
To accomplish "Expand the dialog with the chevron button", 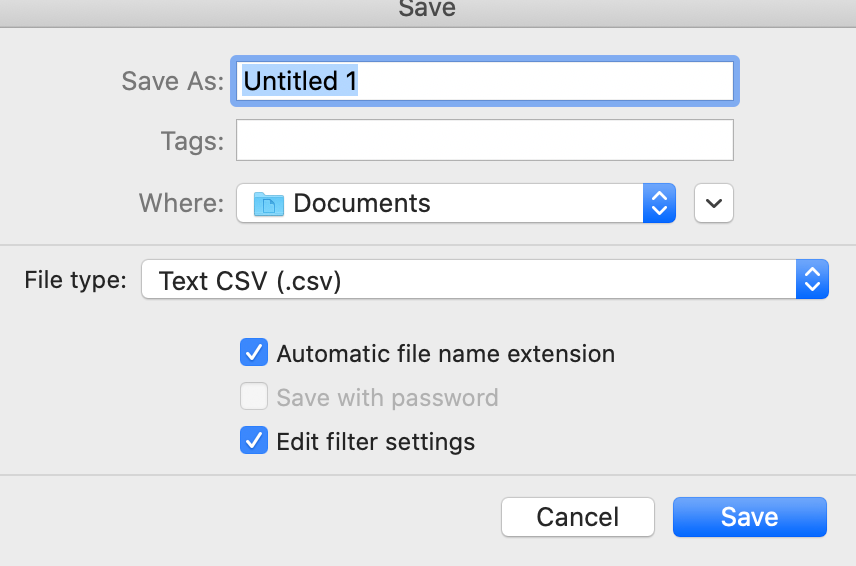I will pos(712,203).
